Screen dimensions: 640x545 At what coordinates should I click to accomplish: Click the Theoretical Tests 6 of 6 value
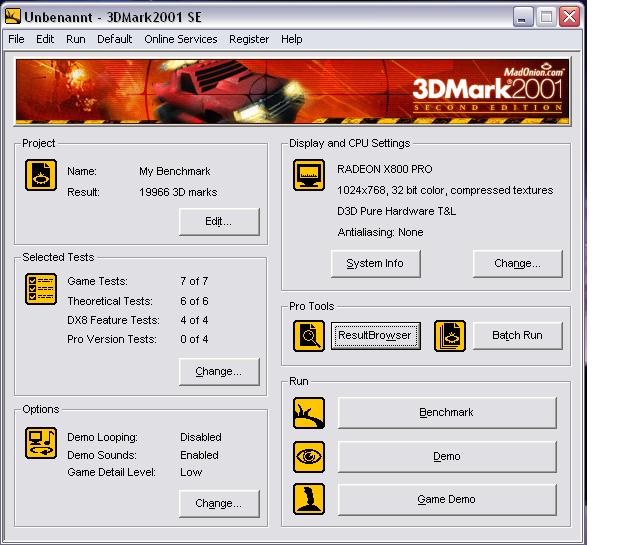click(194, 301)
